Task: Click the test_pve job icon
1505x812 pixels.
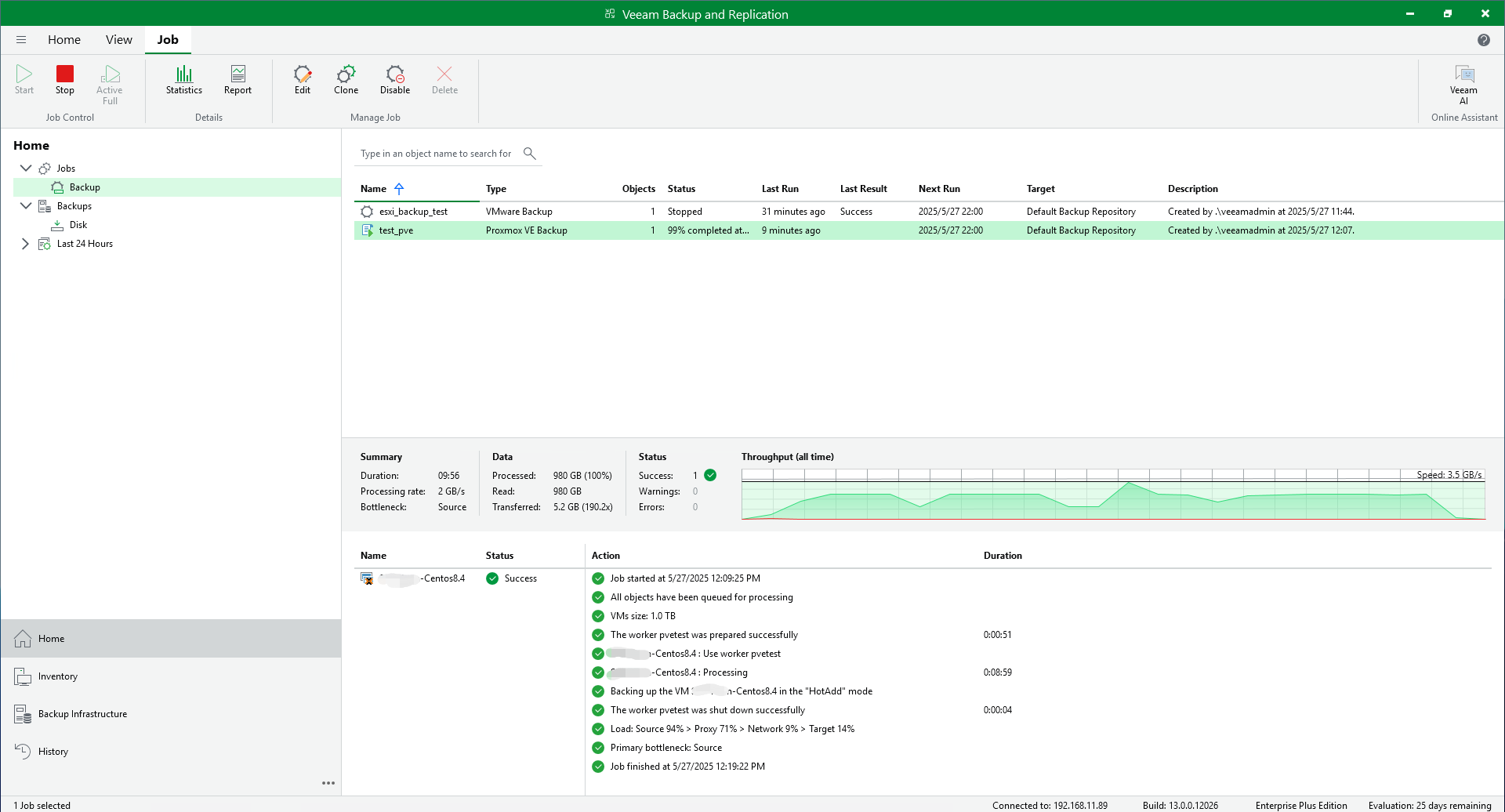Action: click(x=367, y=230)
